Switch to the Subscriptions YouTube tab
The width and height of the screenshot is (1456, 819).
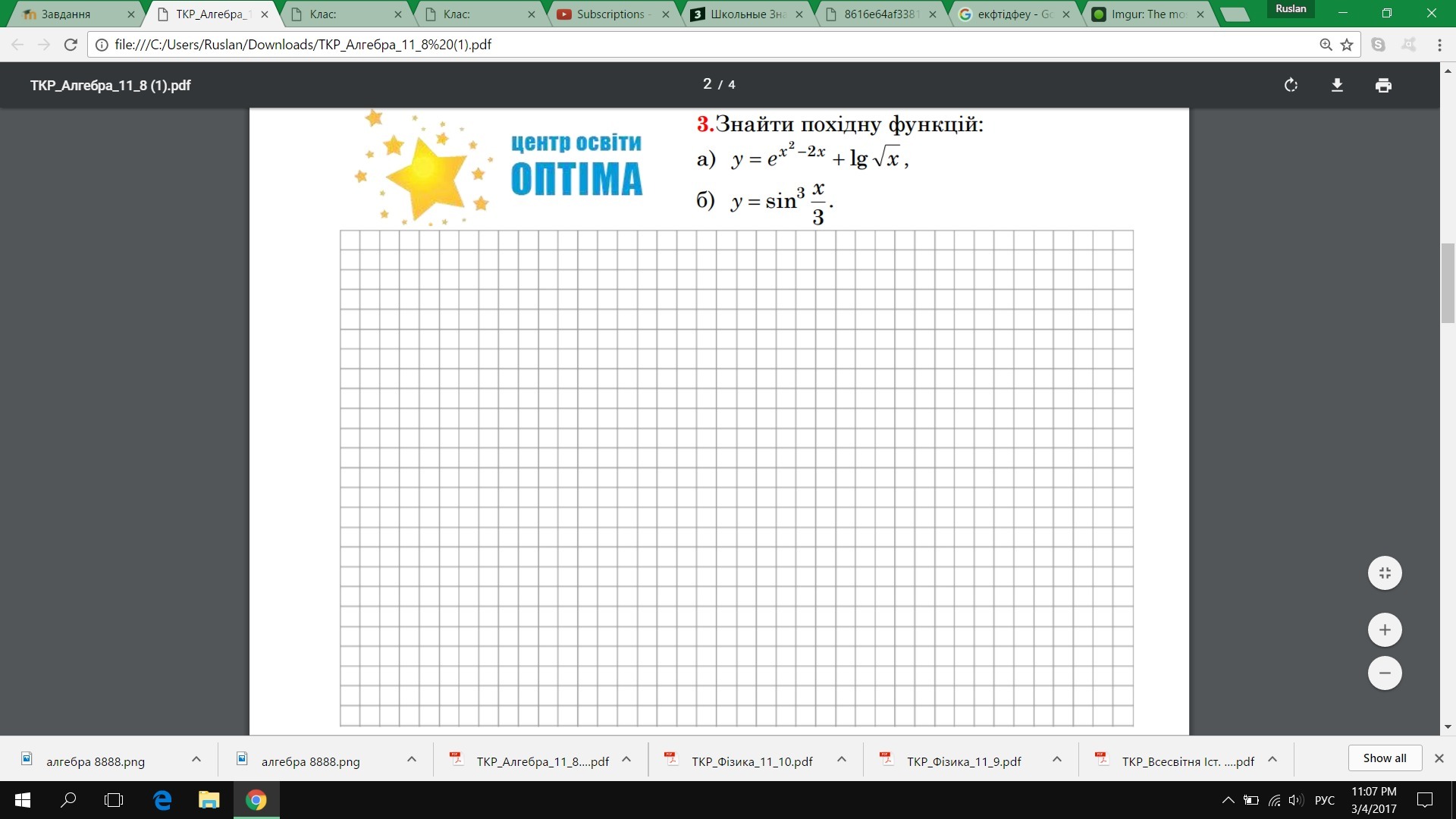coord(609,14)
